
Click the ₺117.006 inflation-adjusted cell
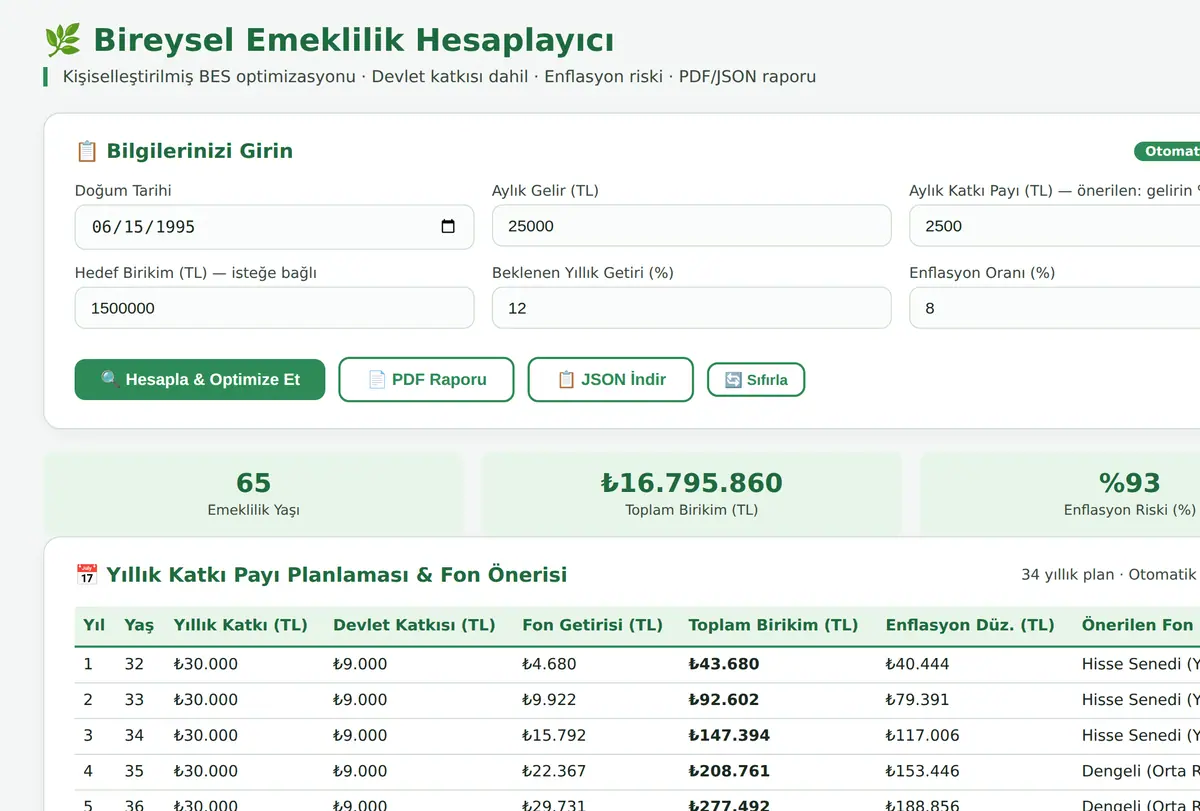[x=922, y=736]
